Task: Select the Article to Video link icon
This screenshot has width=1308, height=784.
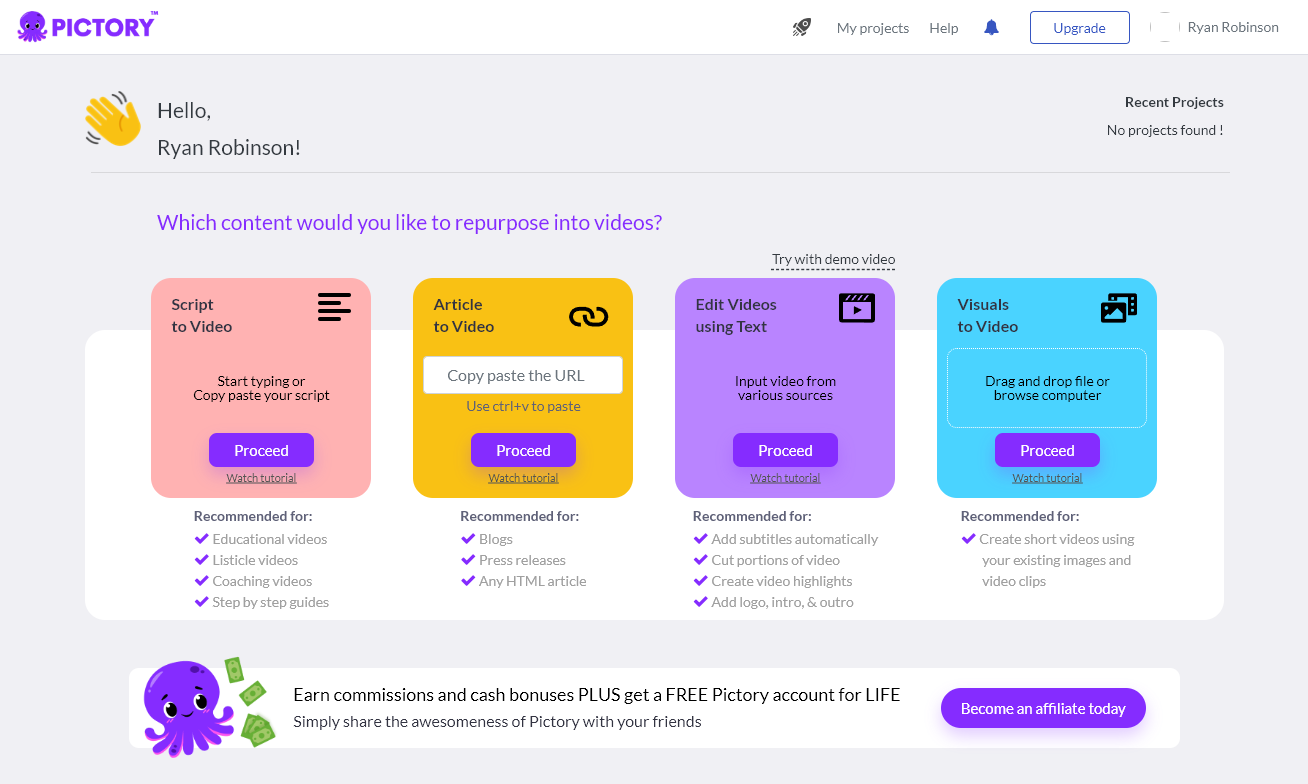Action: tap(588, 315)
